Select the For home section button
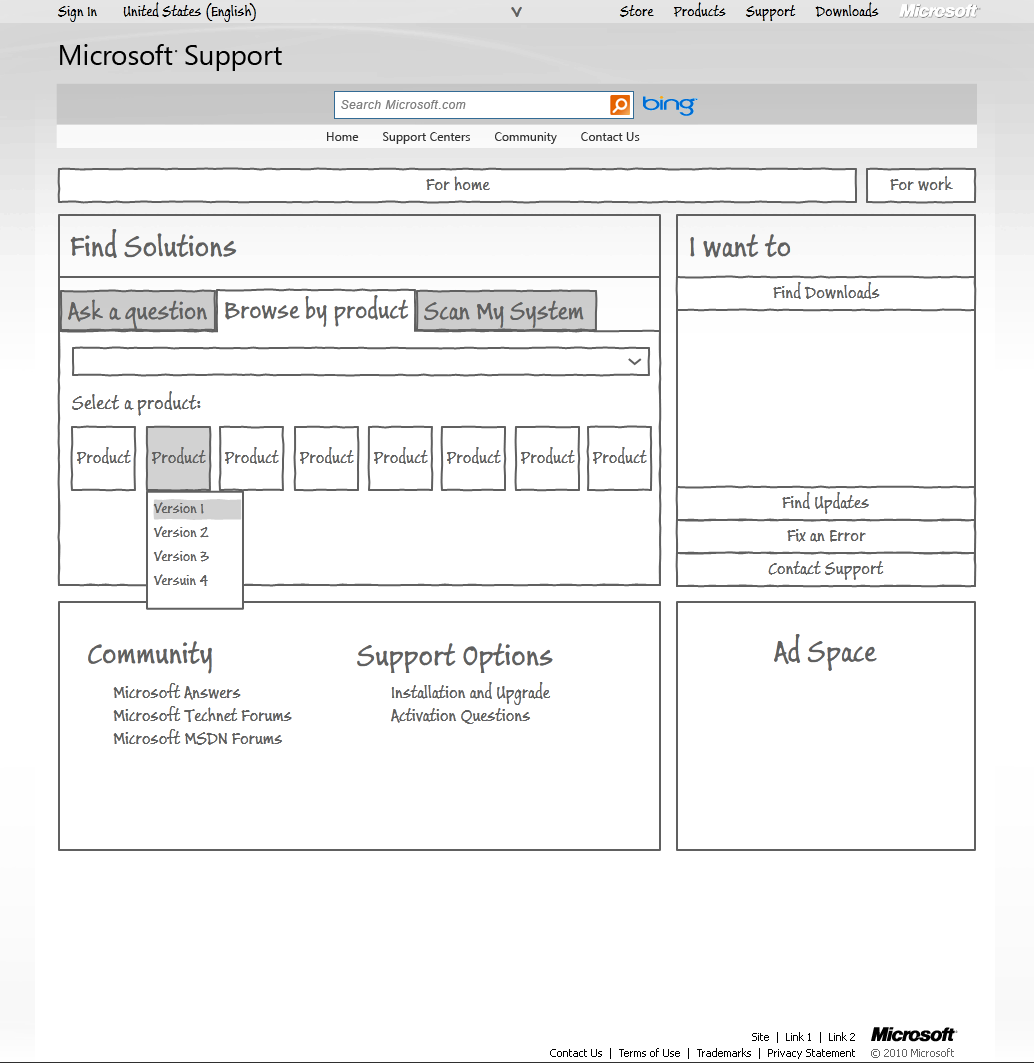The width and height of the screenshot is (1034, 1063). pyautogui.click(x=458, y=185)
